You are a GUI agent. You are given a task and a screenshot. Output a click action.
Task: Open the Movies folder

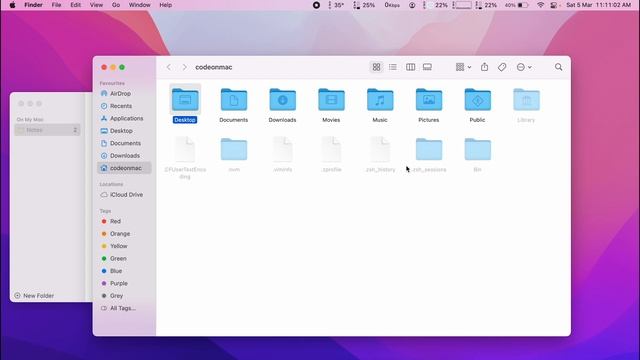tap(331, 100)
